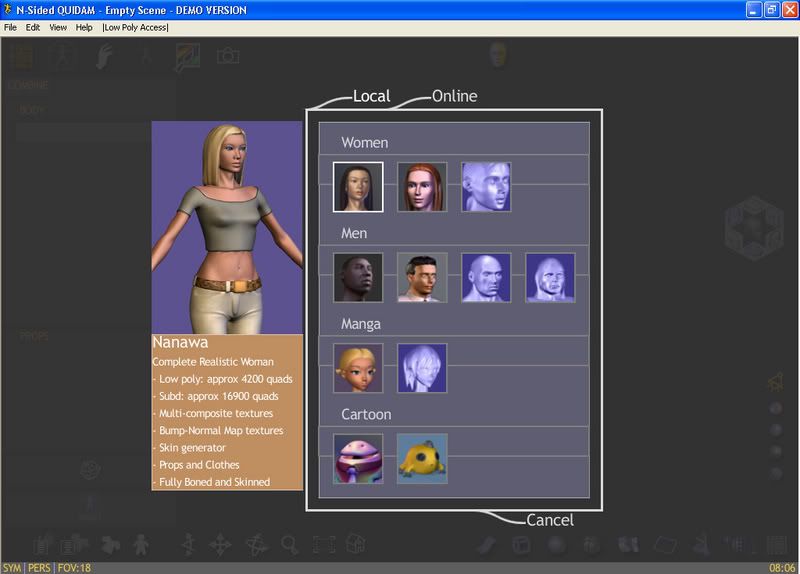Switch to the Local tab
Image resolution: width=800 pixels, height=574 pixels.
click(371, 96)
